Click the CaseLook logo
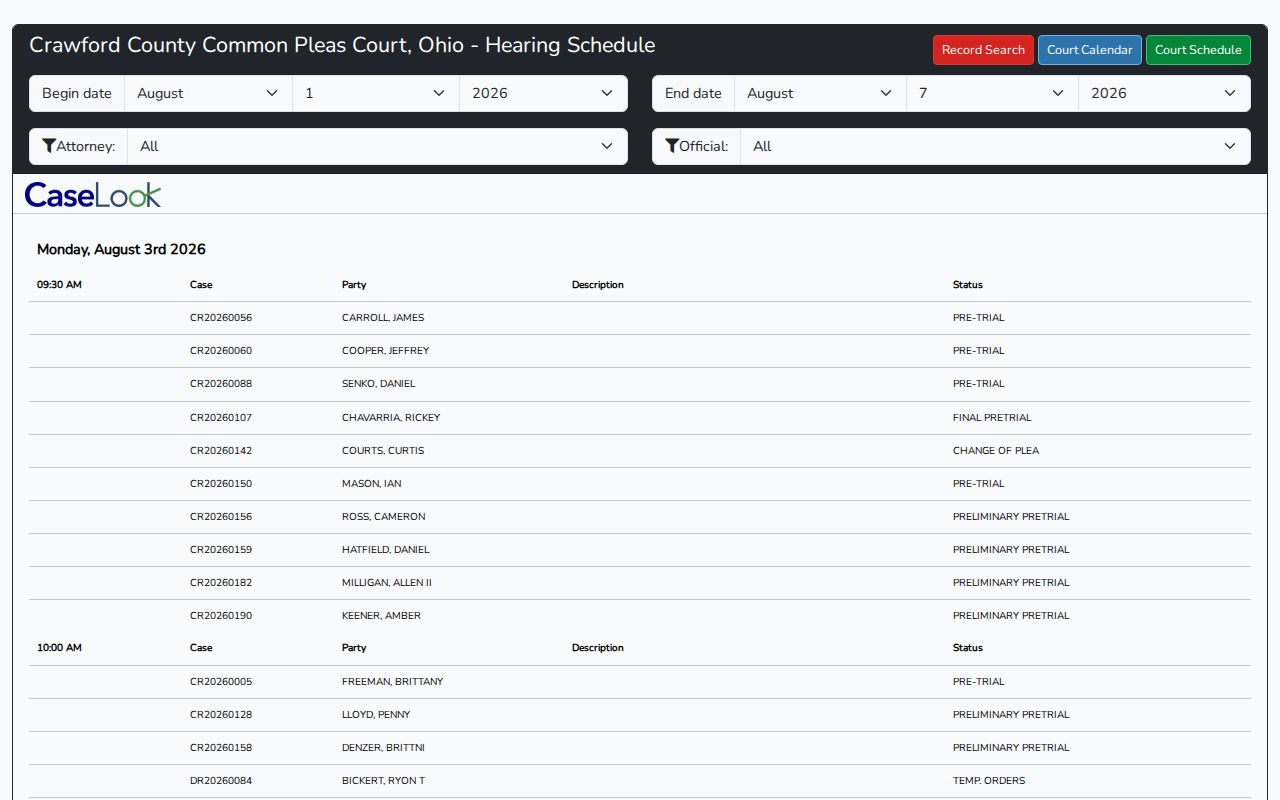 point(93,194)
